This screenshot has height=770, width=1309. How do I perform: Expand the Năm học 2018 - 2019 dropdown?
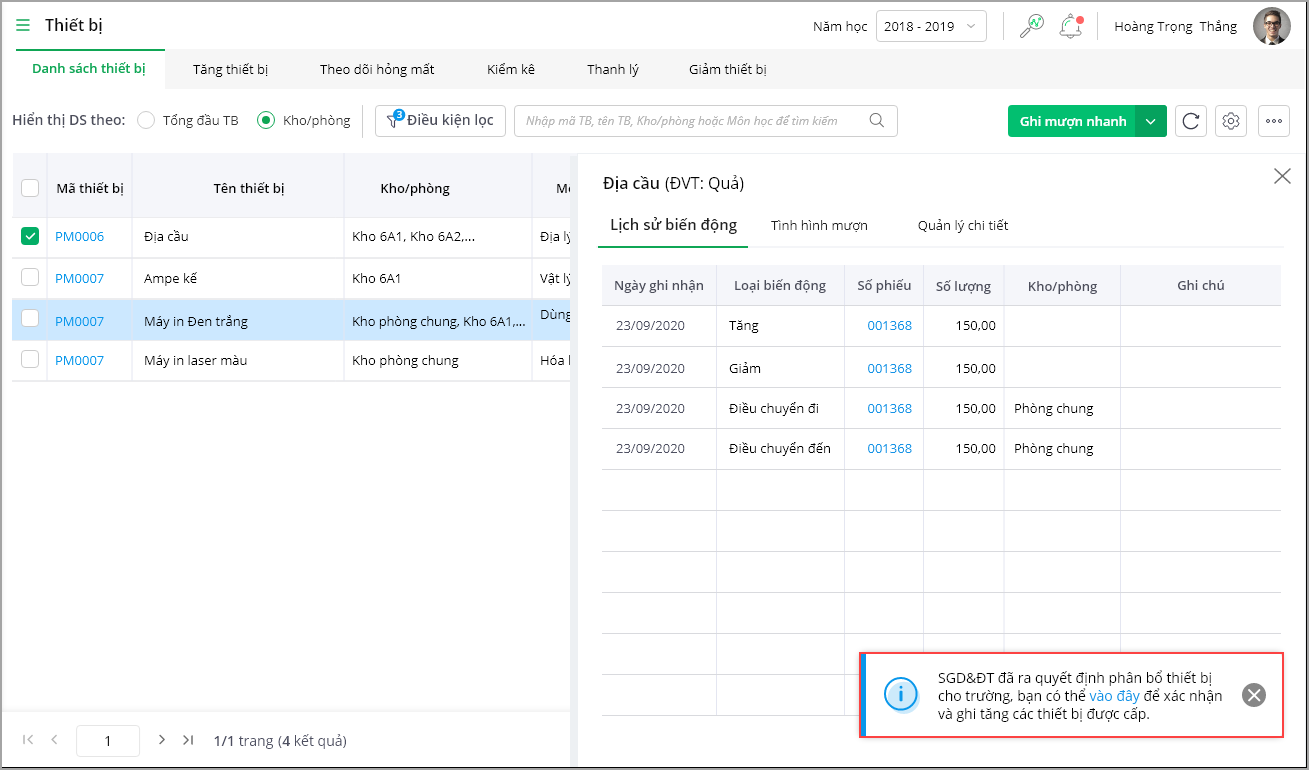click(930, 27)
